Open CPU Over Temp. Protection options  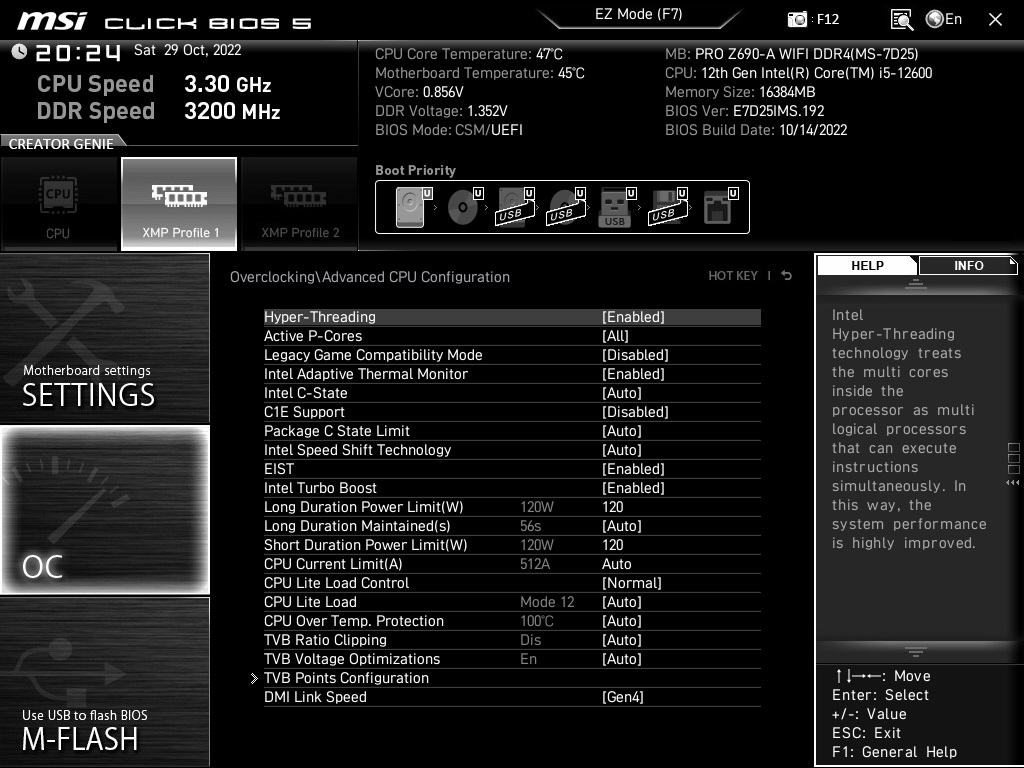point(512,620)
